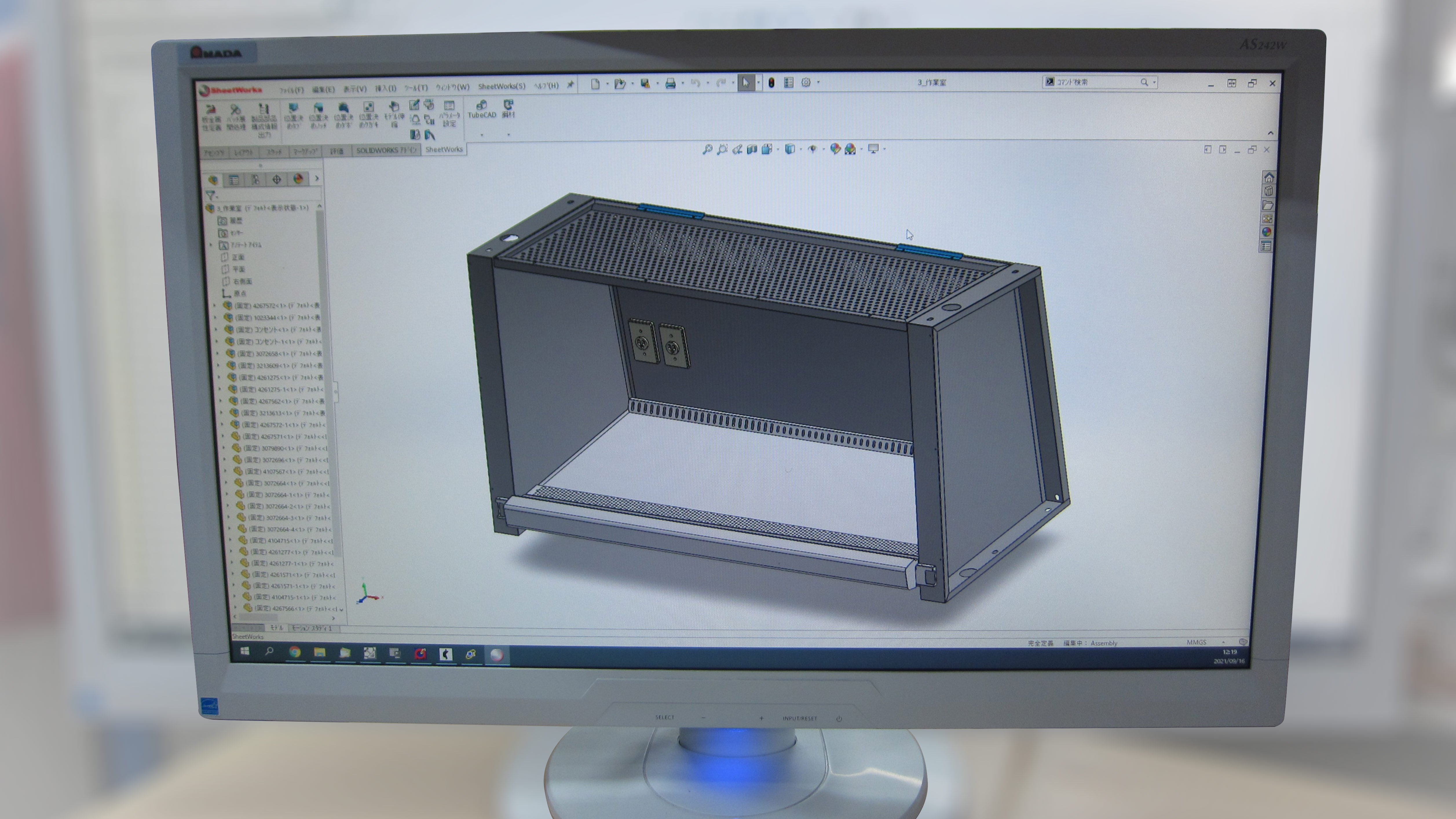Click the バッチ展開処理 batch unfold icon

[x=236, y=117]
